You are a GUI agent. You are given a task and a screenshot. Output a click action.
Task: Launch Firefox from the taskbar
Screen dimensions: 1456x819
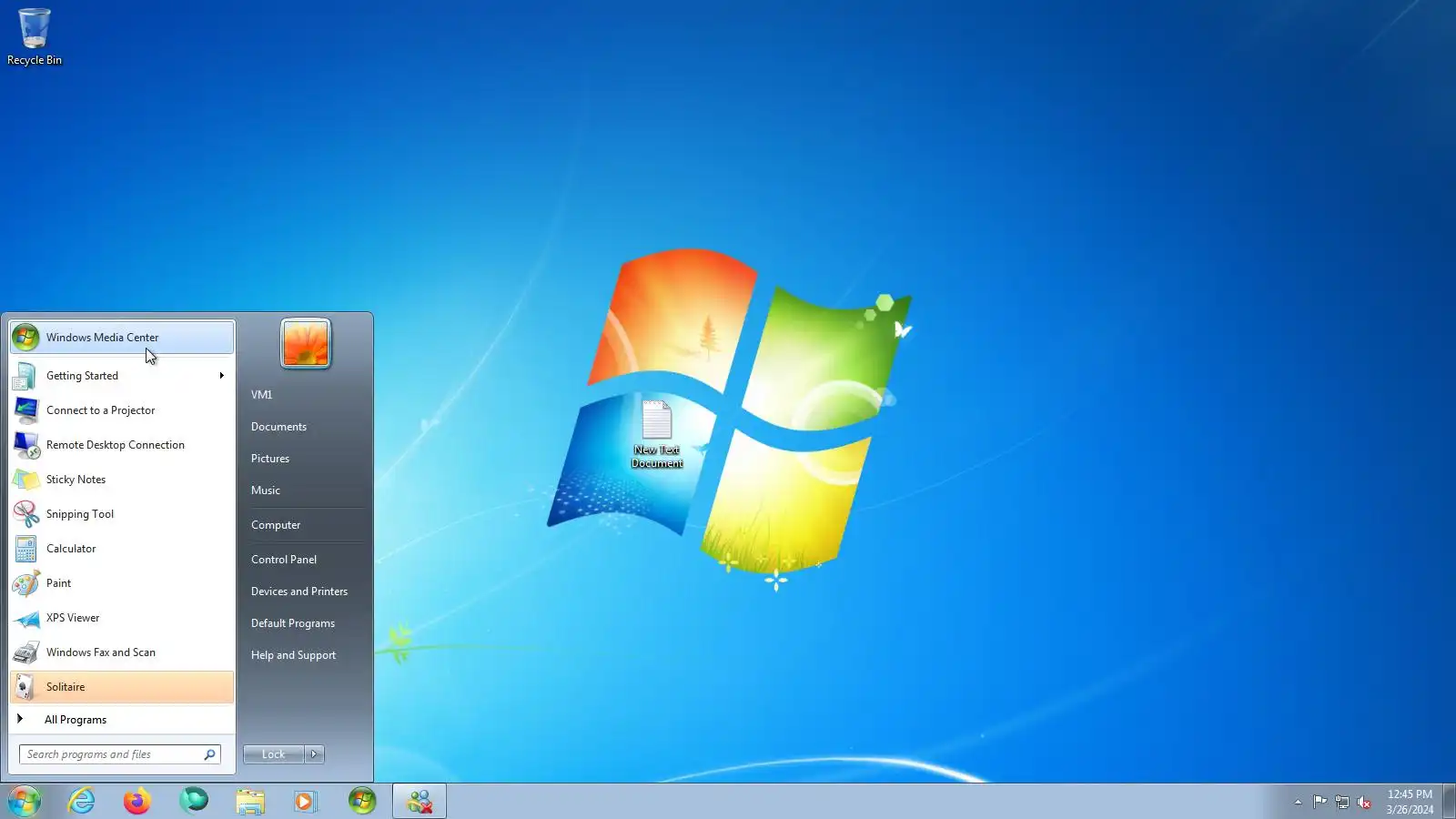[137, 801]
